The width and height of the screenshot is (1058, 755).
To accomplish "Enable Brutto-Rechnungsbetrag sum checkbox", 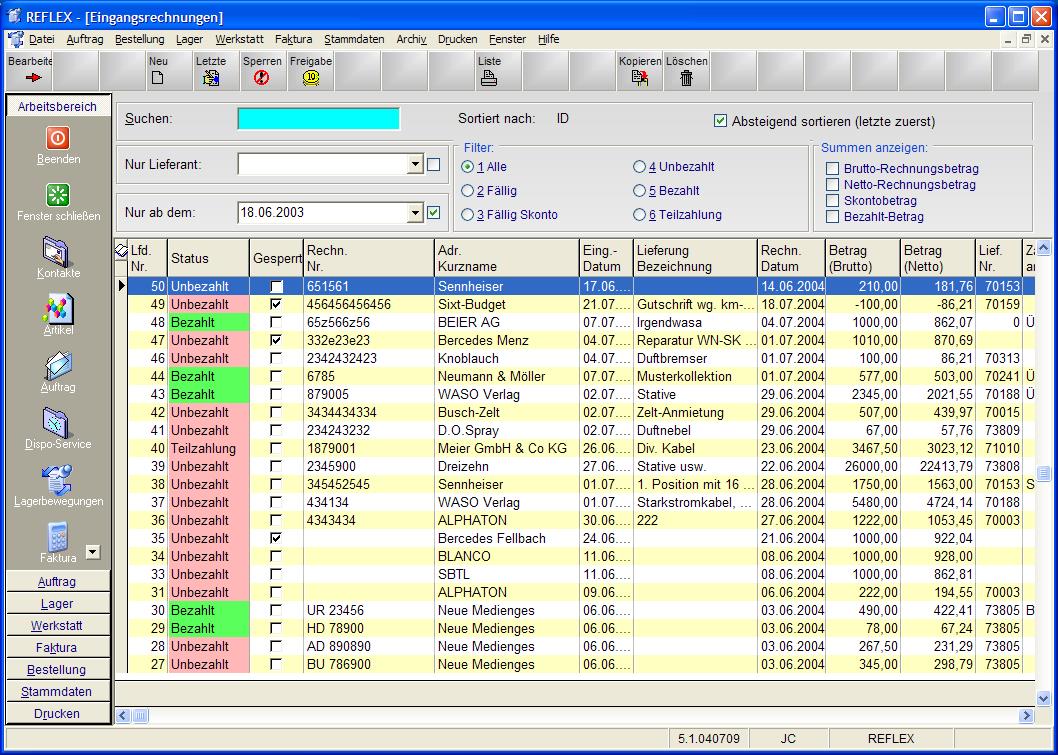I will coord(833,169).
